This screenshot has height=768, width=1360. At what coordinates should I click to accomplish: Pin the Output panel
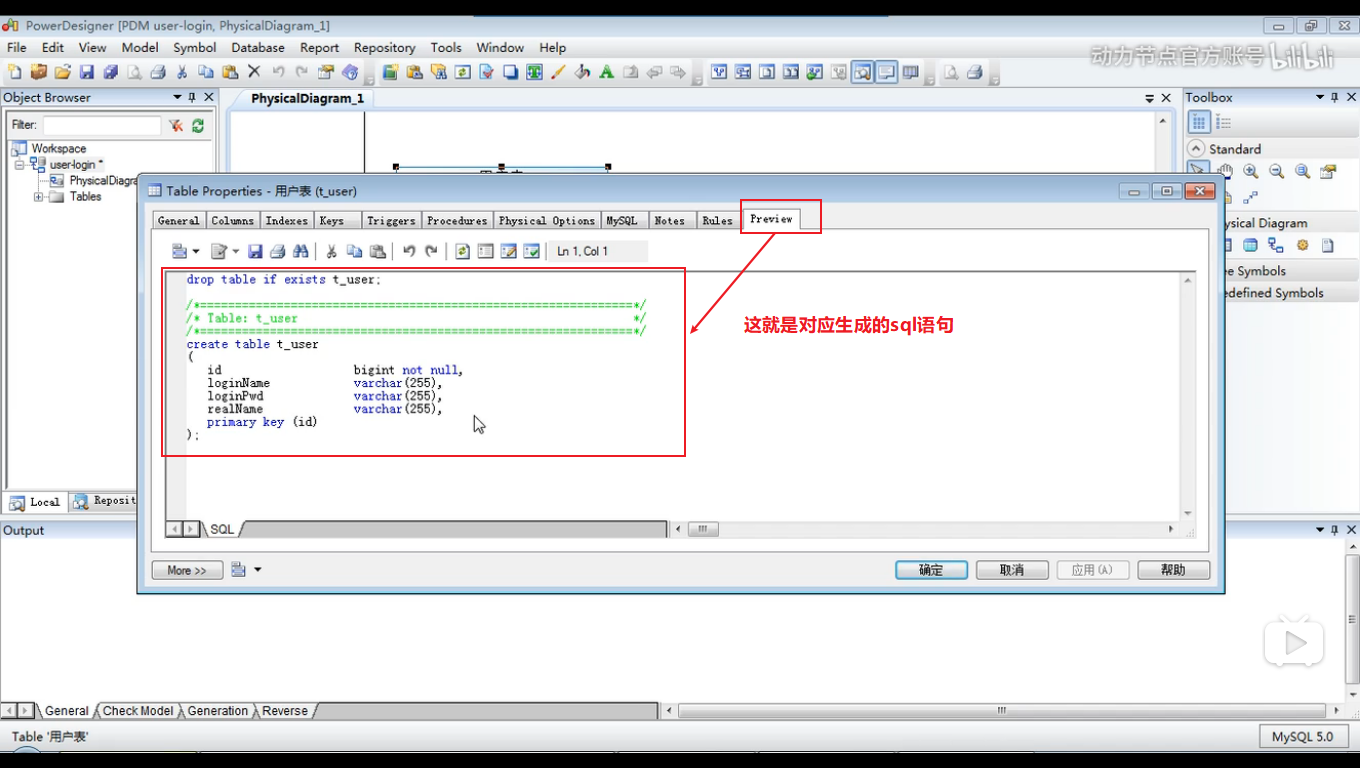[1335, 530]
